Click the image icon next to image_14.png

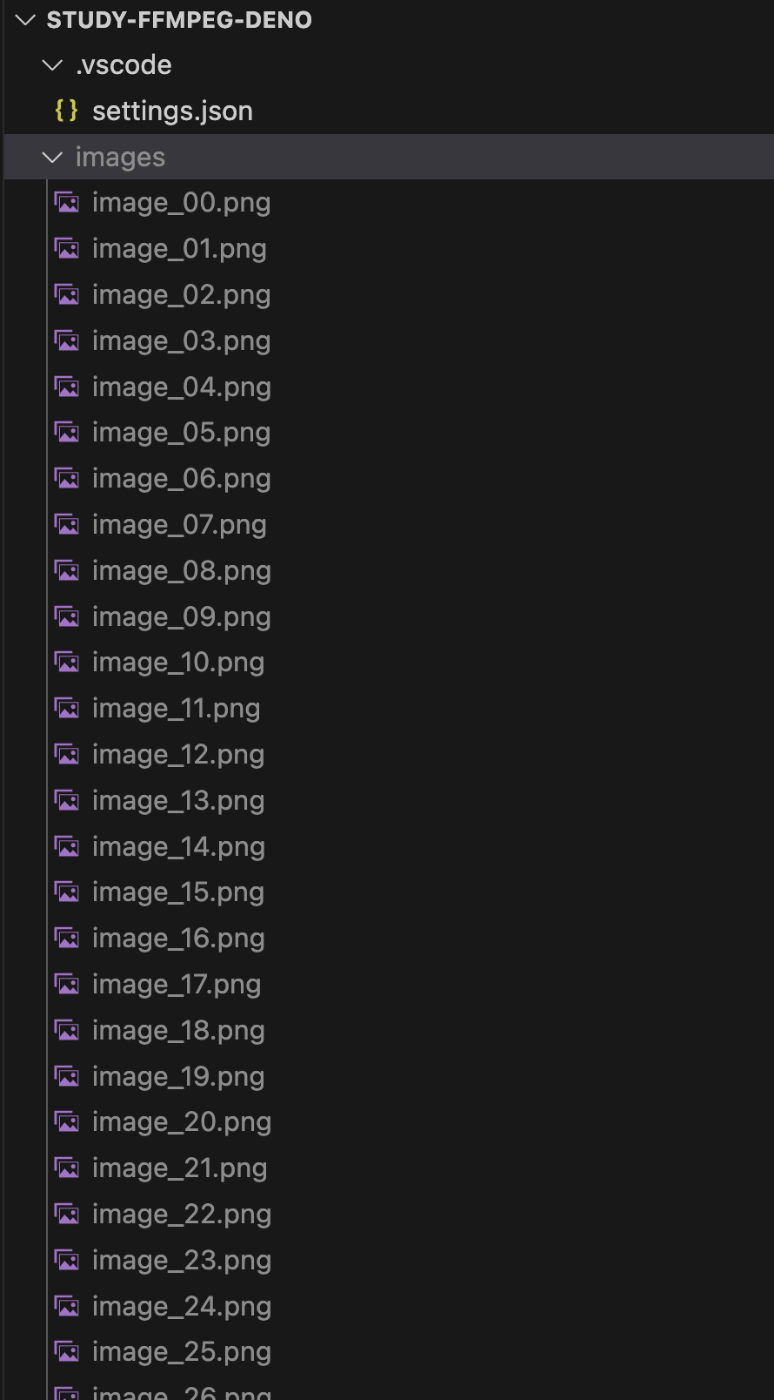pyautogui.click(x=67, y=846)
